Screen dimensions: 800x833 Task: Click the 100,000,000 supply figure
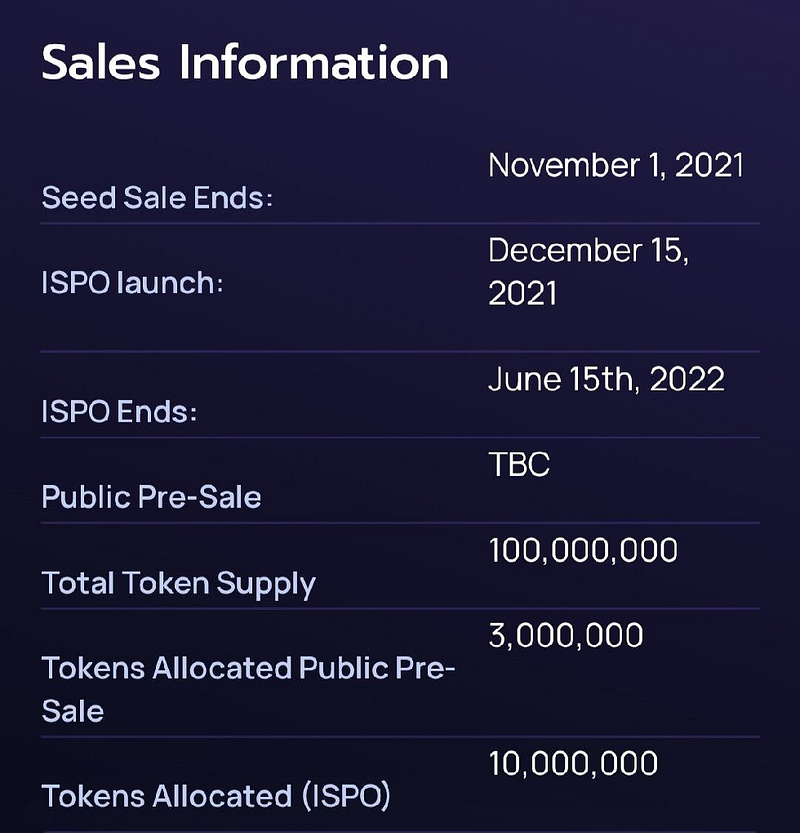[x=583, y=550]
